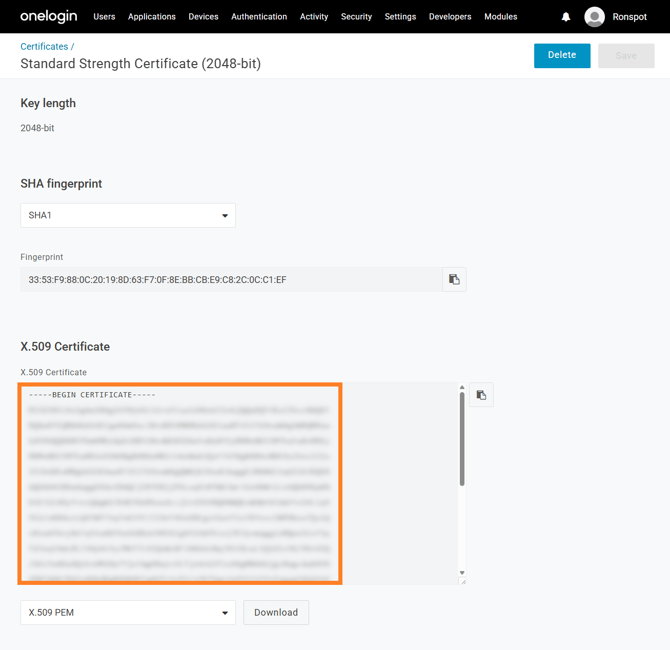Open the Developers menu
Screen dimensions: 670x650
click(450, 17)
